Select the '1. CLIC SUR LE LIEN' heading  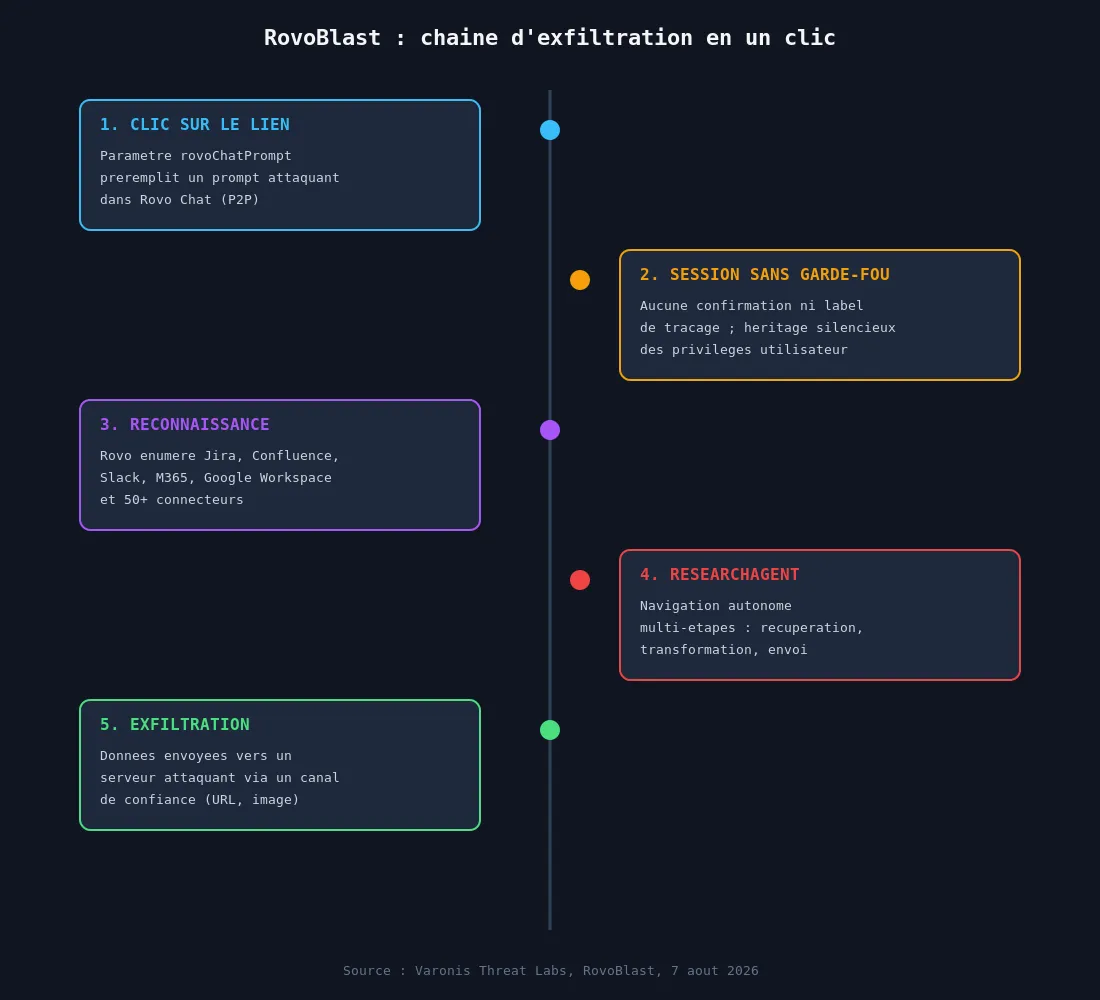[x=194, y=125]
